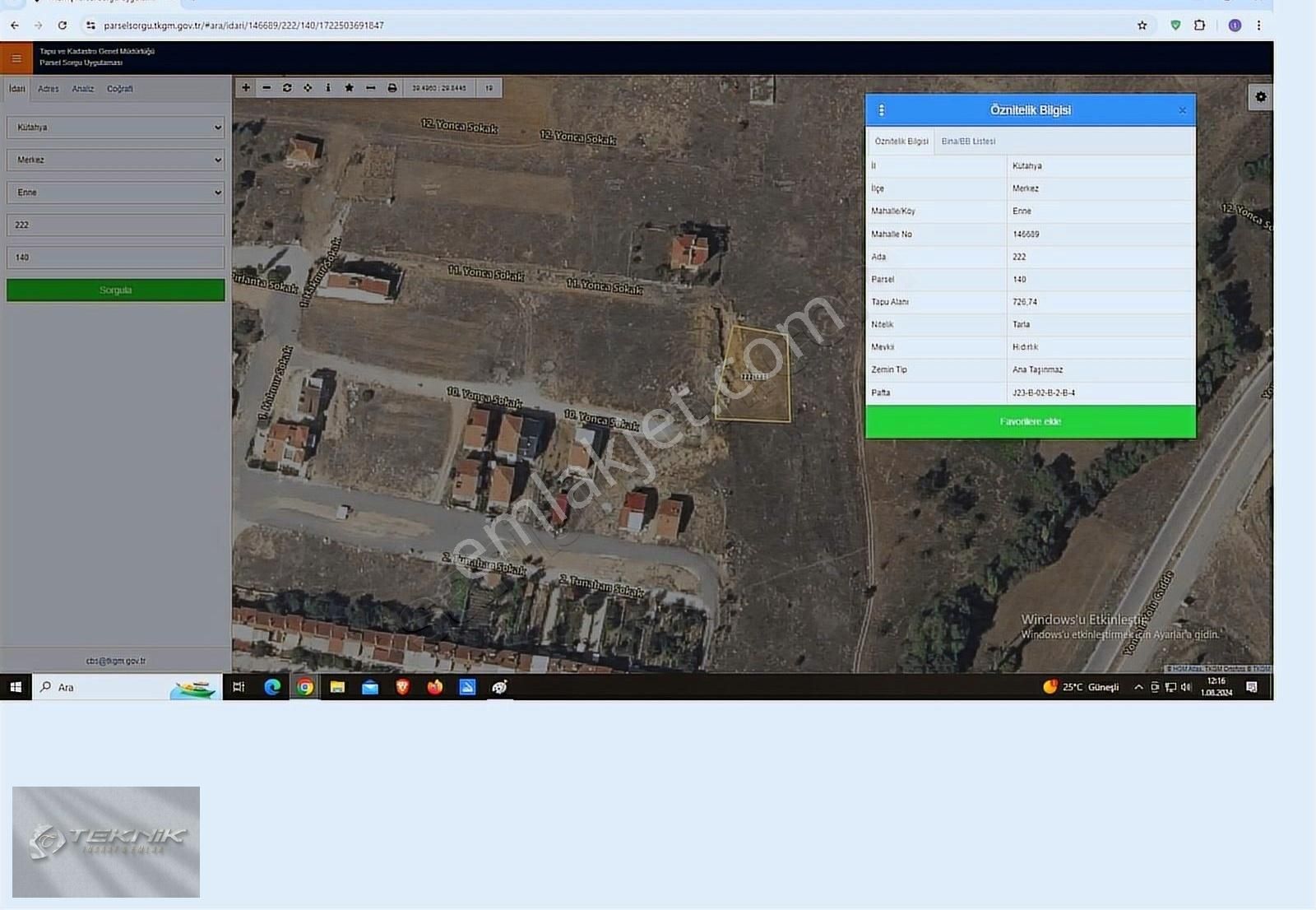
Task: Click the Ada input field with 222
Action: coord(115,225)
